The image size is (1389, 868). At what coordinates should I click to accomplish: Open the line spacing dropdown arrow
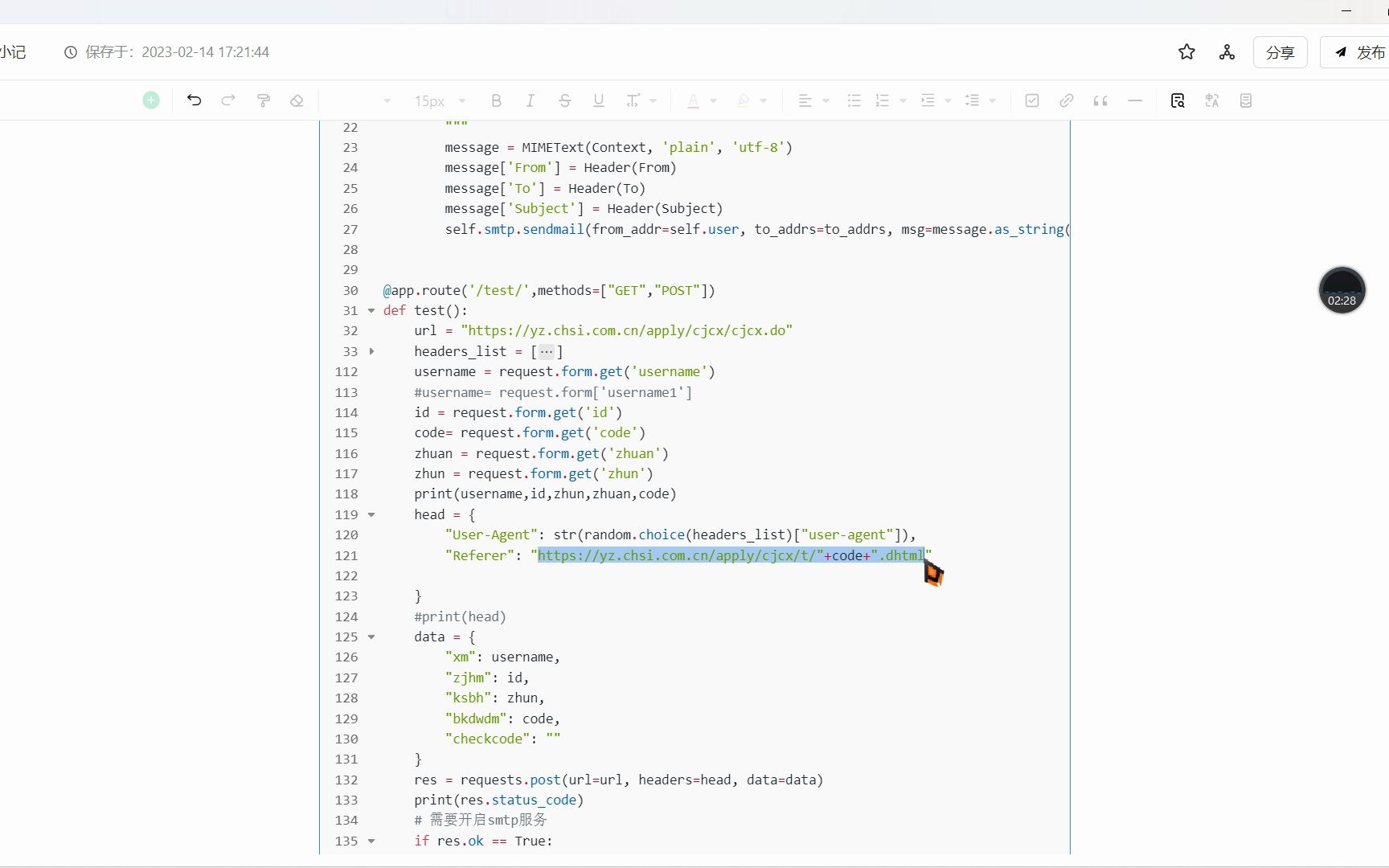pyautogui.click(x=993, y=101)
